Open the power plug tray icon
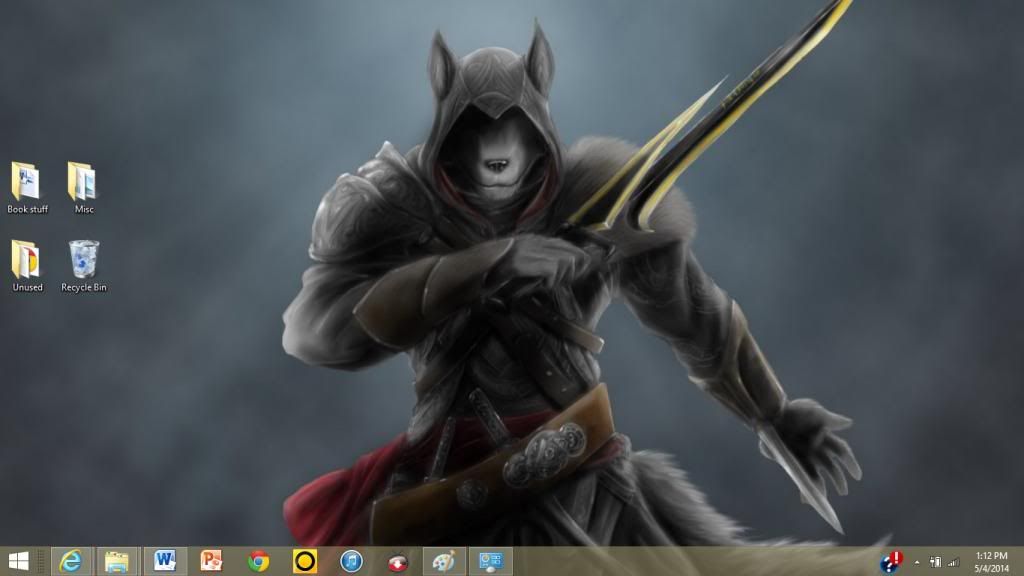The image size is (1024, 576). pyautogui.click(x=935, y=562)
